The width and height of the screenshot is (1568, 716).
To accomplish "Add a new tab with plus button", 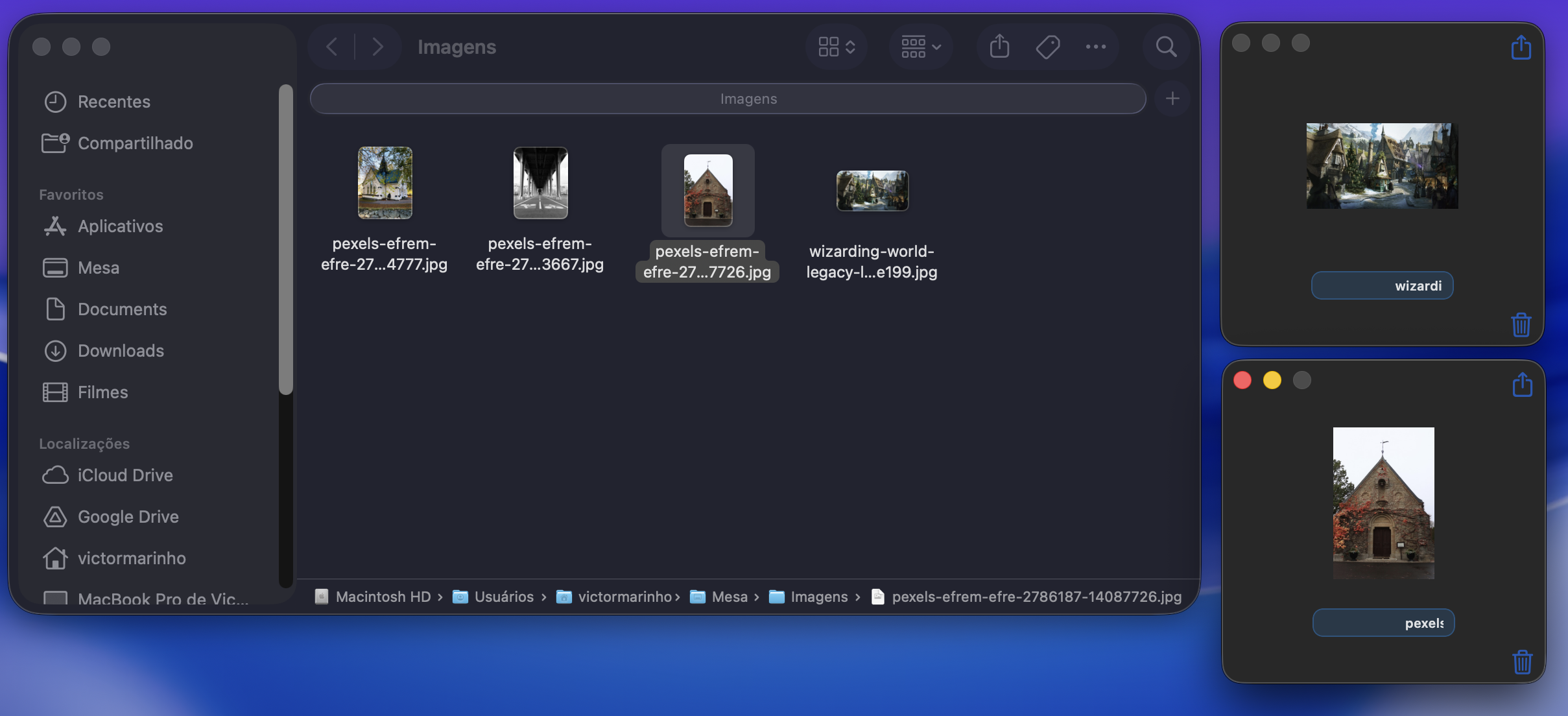I will click(x=1172, y=99).
